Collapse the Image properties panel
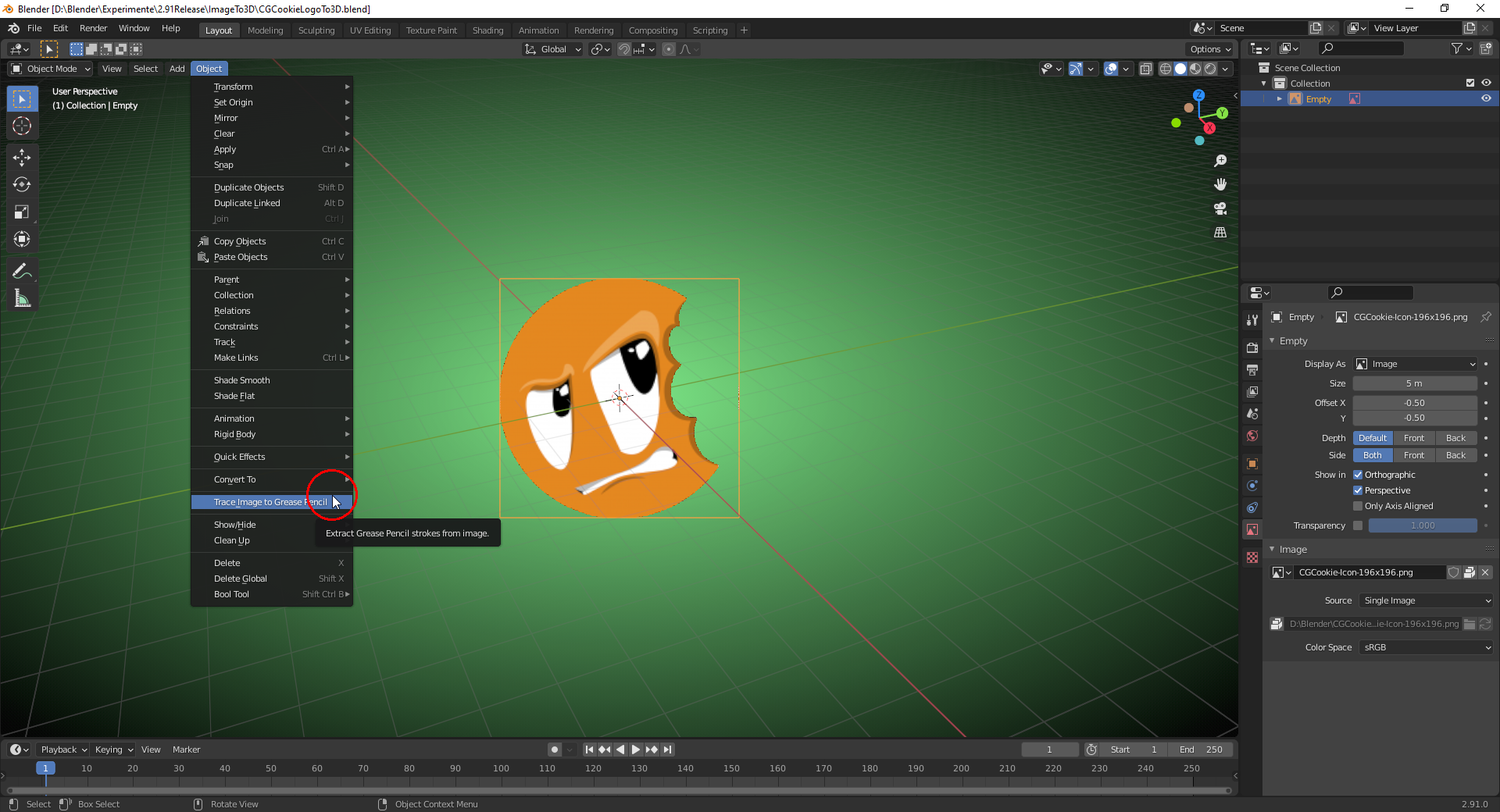The height and width of the screenshot is (812, 1500). (x=1272, y=550)
